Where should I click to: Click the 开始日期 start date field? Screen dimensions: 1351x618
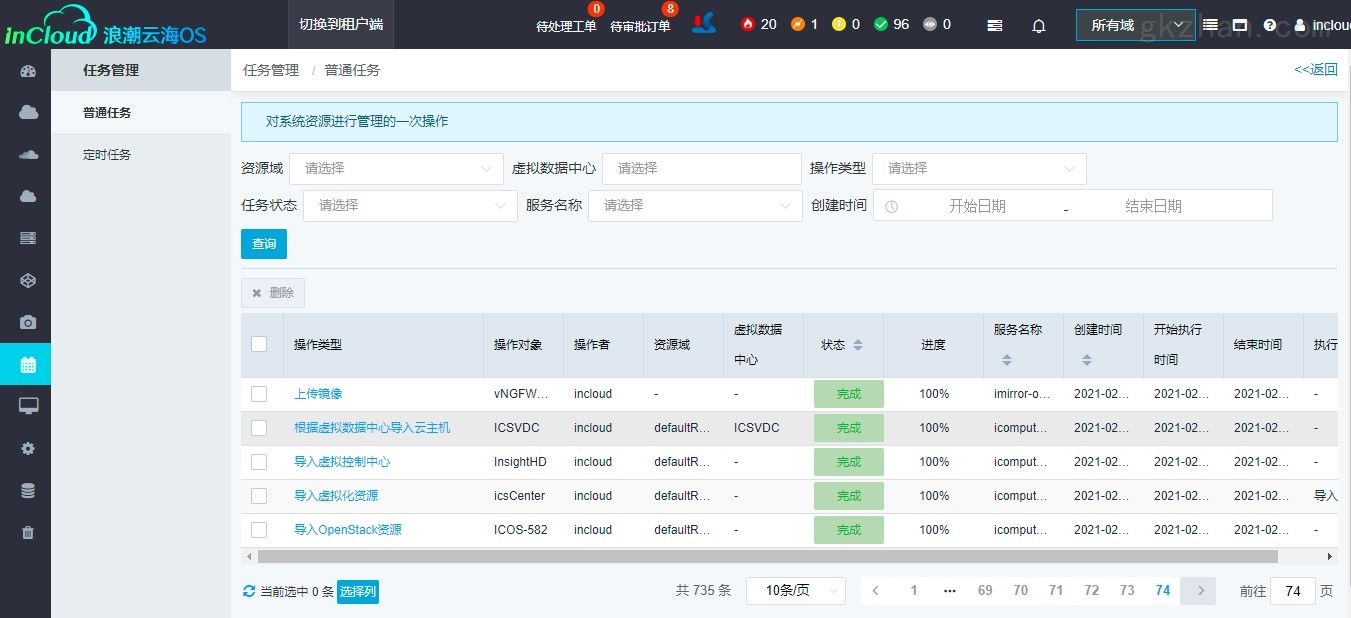click(977, 206)
